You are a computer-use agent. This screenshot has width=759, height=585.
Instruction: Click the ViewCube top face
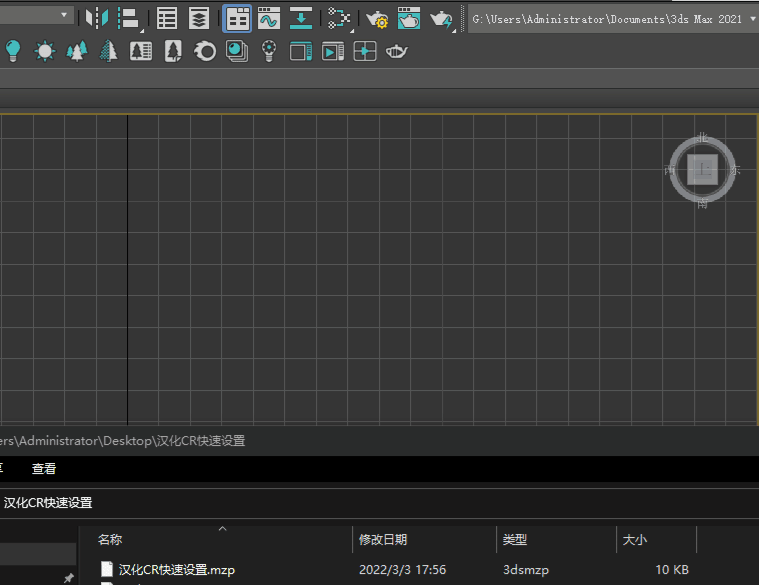pos(703,170)
